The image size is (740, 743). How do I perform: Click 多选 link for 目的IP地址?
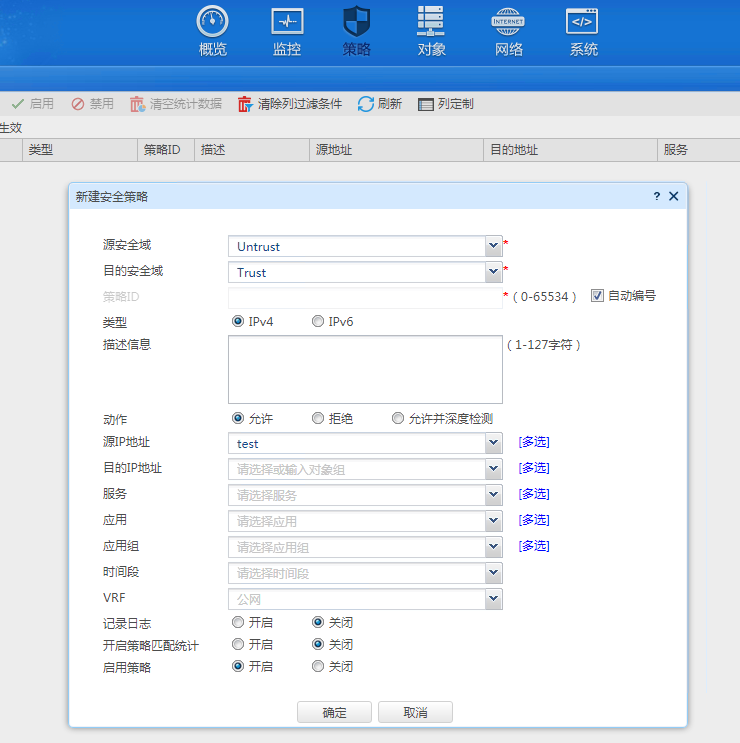tap(534, 468)
